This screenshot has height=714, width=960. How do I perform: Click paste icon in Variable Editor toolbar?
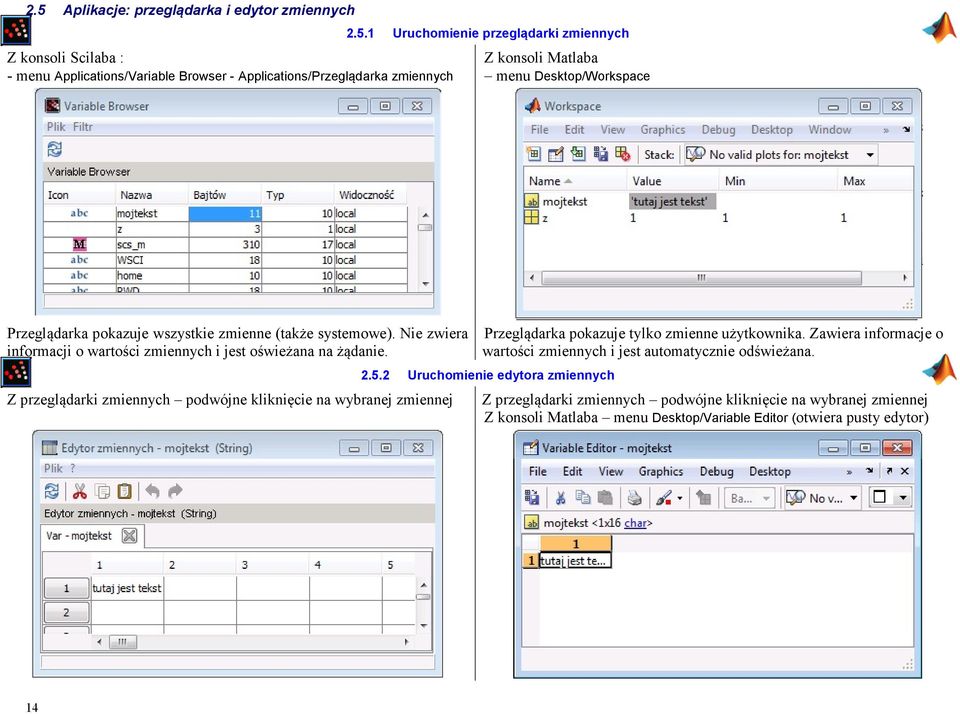[605, 497]
